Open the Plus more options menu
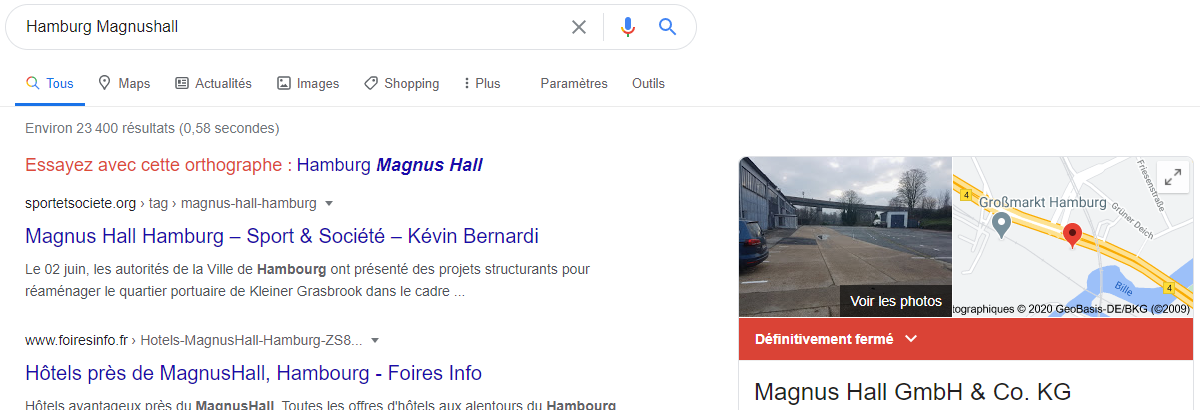This screenshot has width=1200, height=410. tap(482, 84)
